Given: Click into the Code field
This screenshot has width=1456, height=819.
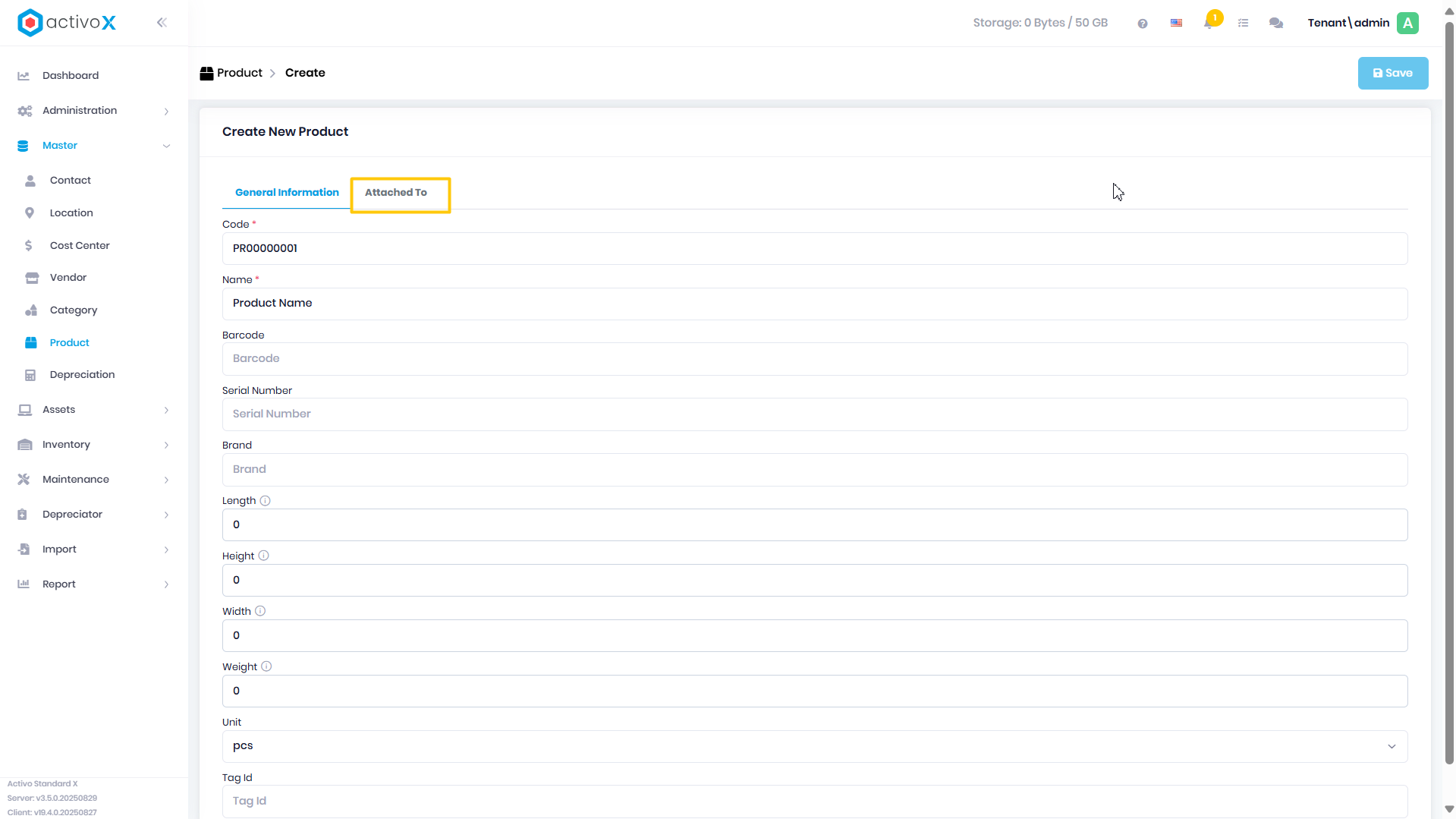Looking at the screenshot, I should [x=814, y=249].
